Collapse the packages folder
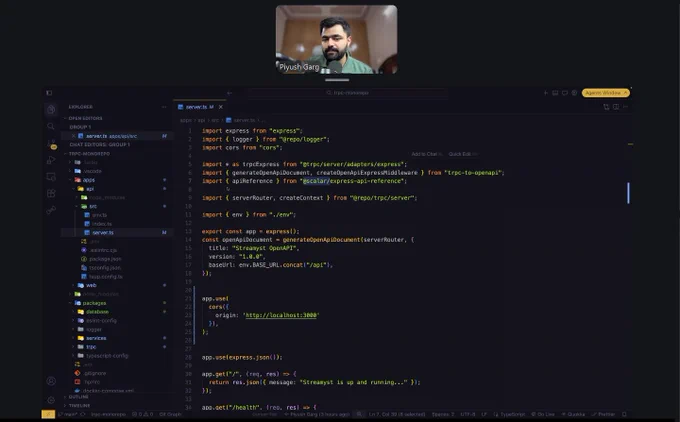680x422 pixels. click(x=94, y=303)
